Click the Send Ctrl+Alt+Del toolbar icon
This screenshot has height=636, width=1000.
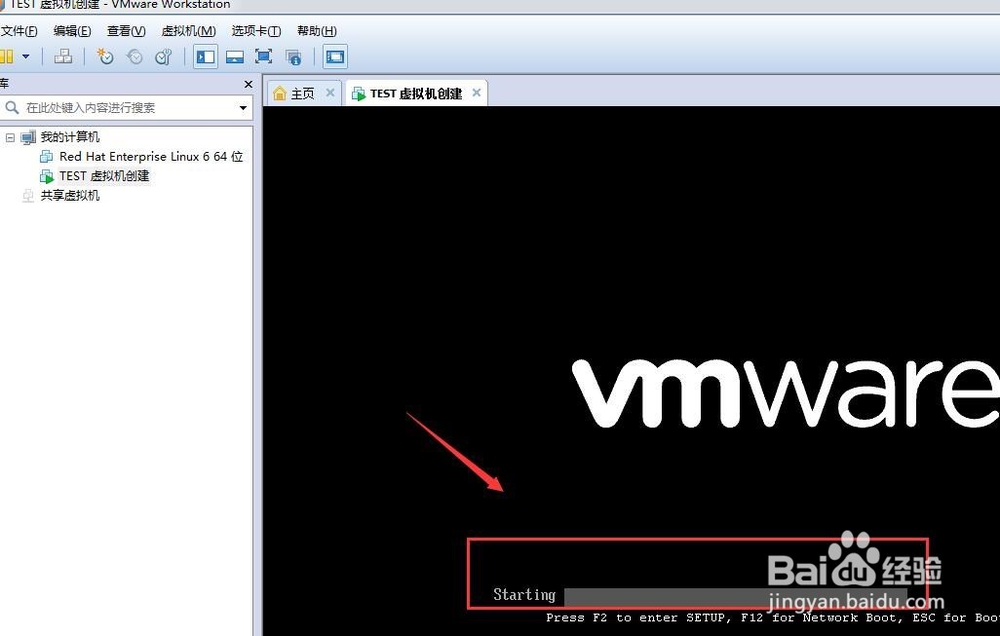63,57
